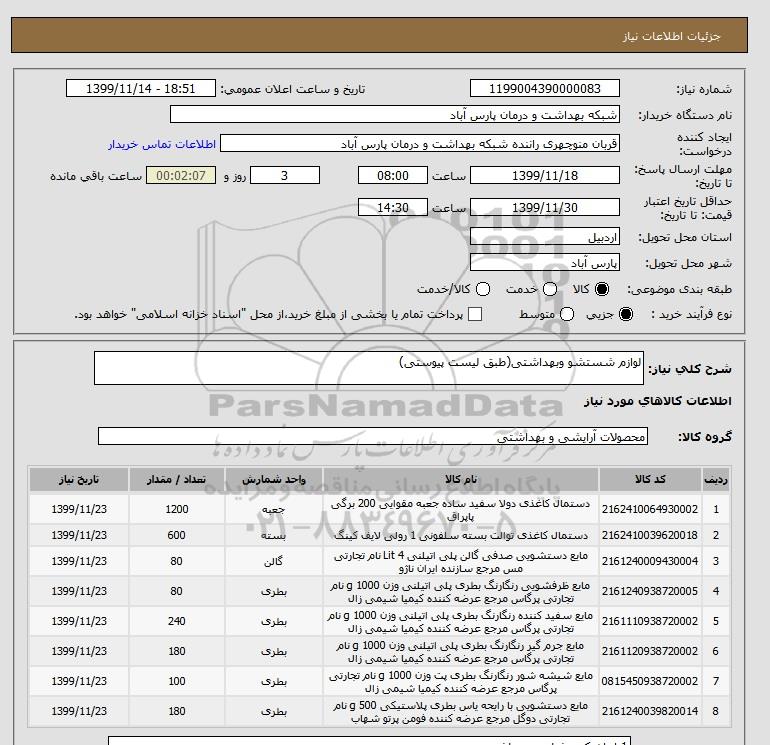The image size is (770, 745).
Task: Click the ردیف column header
Action: point(715,479)
